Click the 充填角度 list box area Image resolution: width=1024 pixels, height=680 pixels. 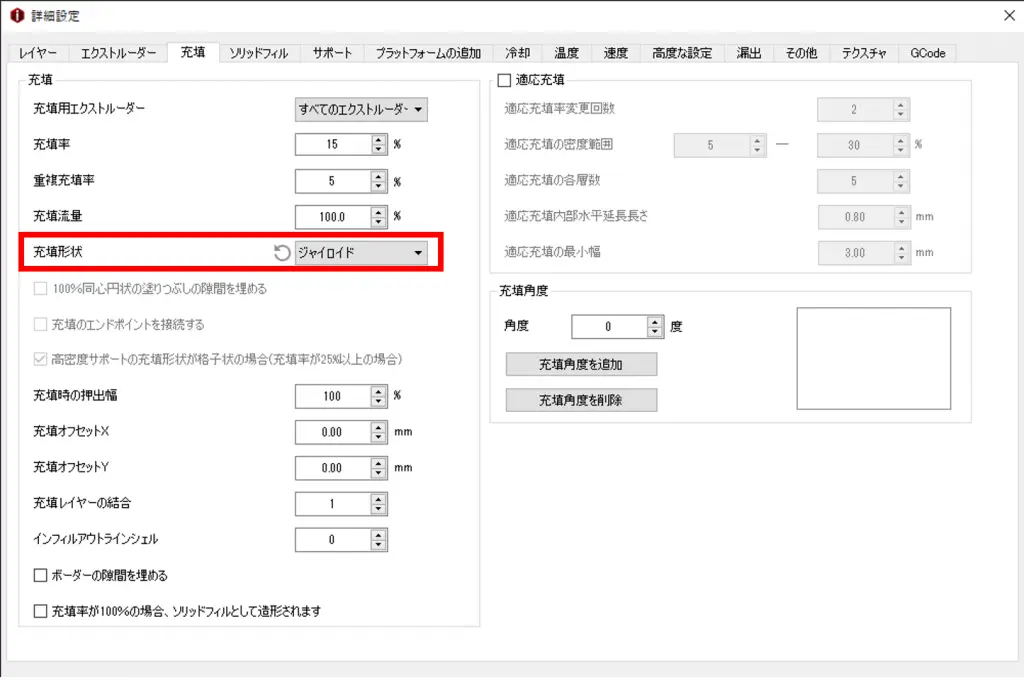(x=873, y=358)
